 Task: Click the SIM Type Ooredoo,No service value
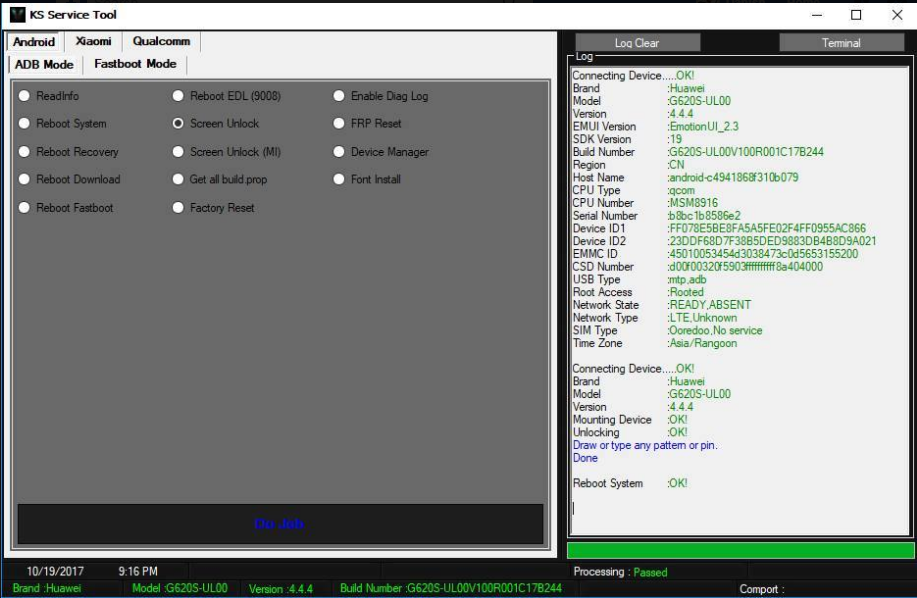[x=715, y=331]
